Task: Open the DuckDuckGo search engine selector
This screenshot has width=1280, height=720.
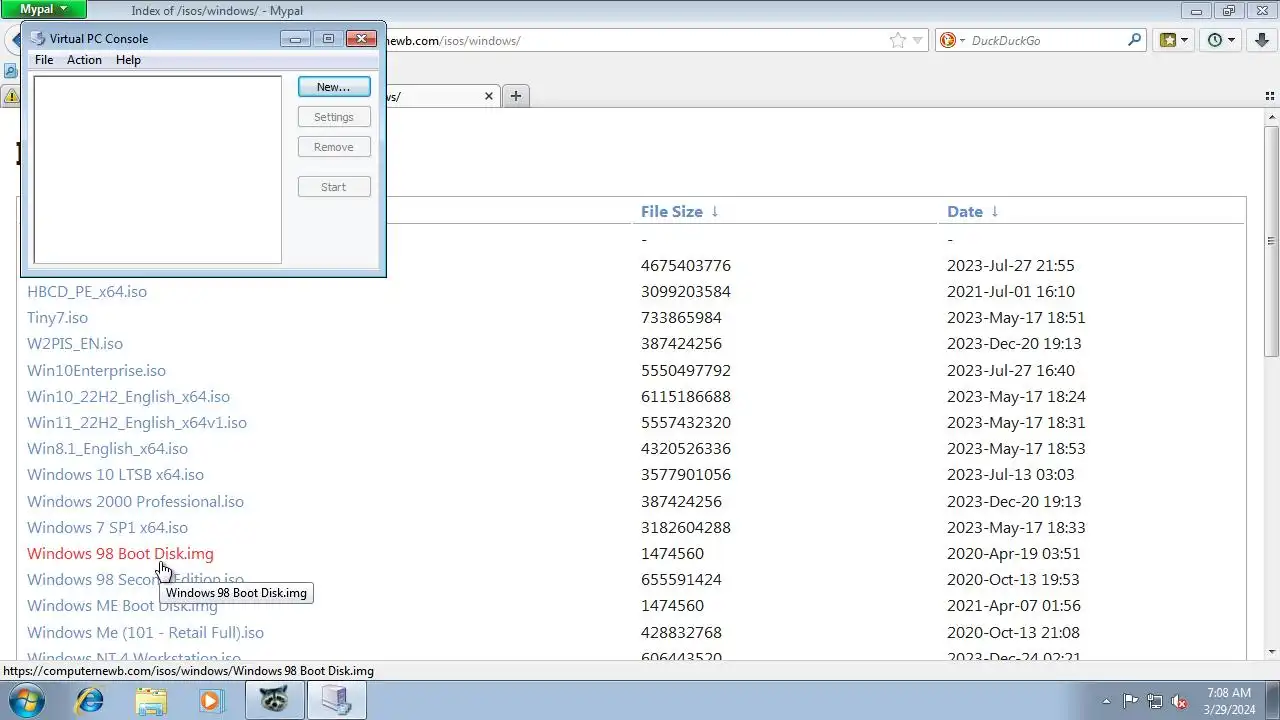Action: 951,40
